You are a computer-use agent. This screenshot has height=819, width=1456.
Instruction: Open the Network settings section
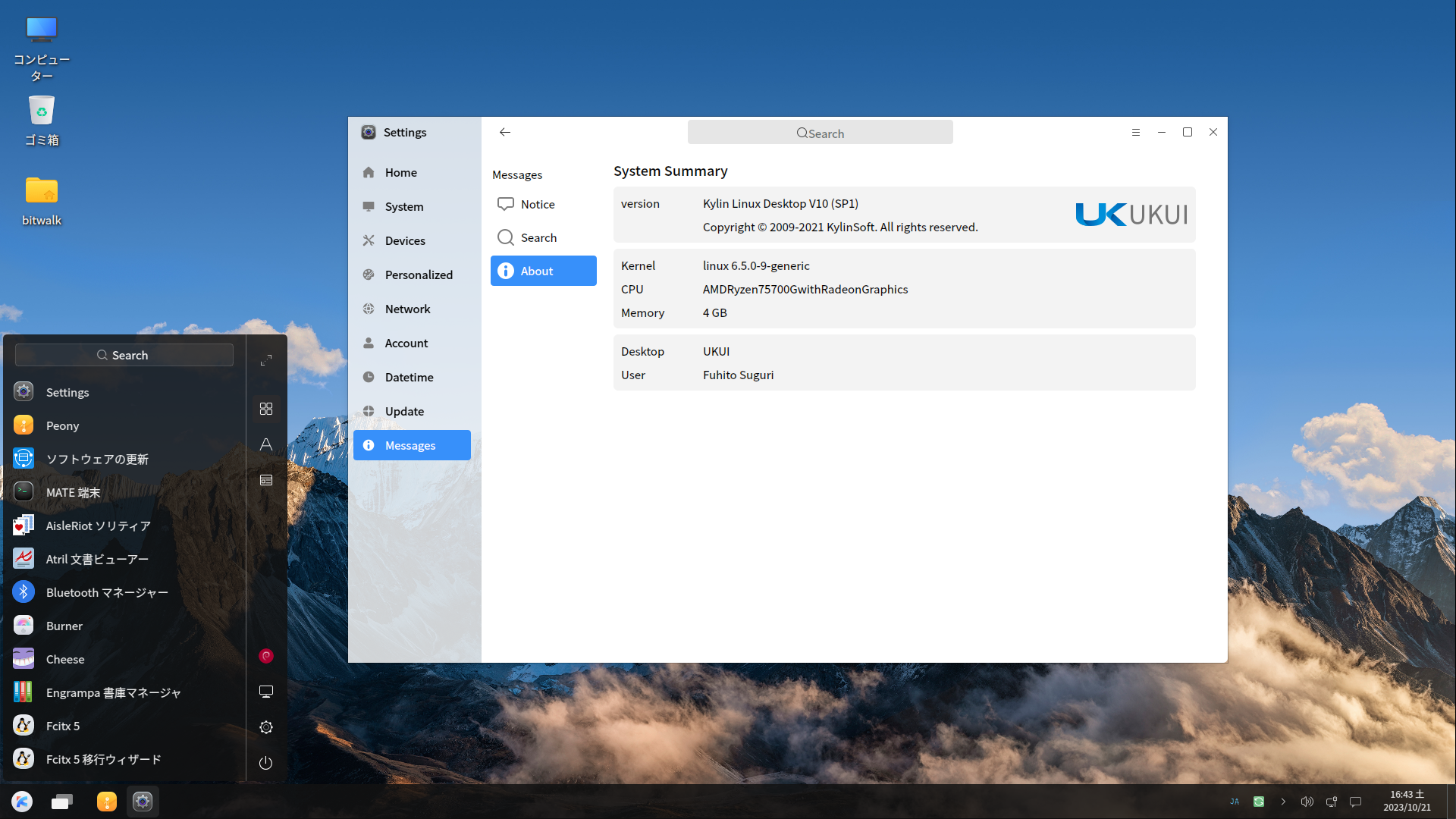[407, 309]
